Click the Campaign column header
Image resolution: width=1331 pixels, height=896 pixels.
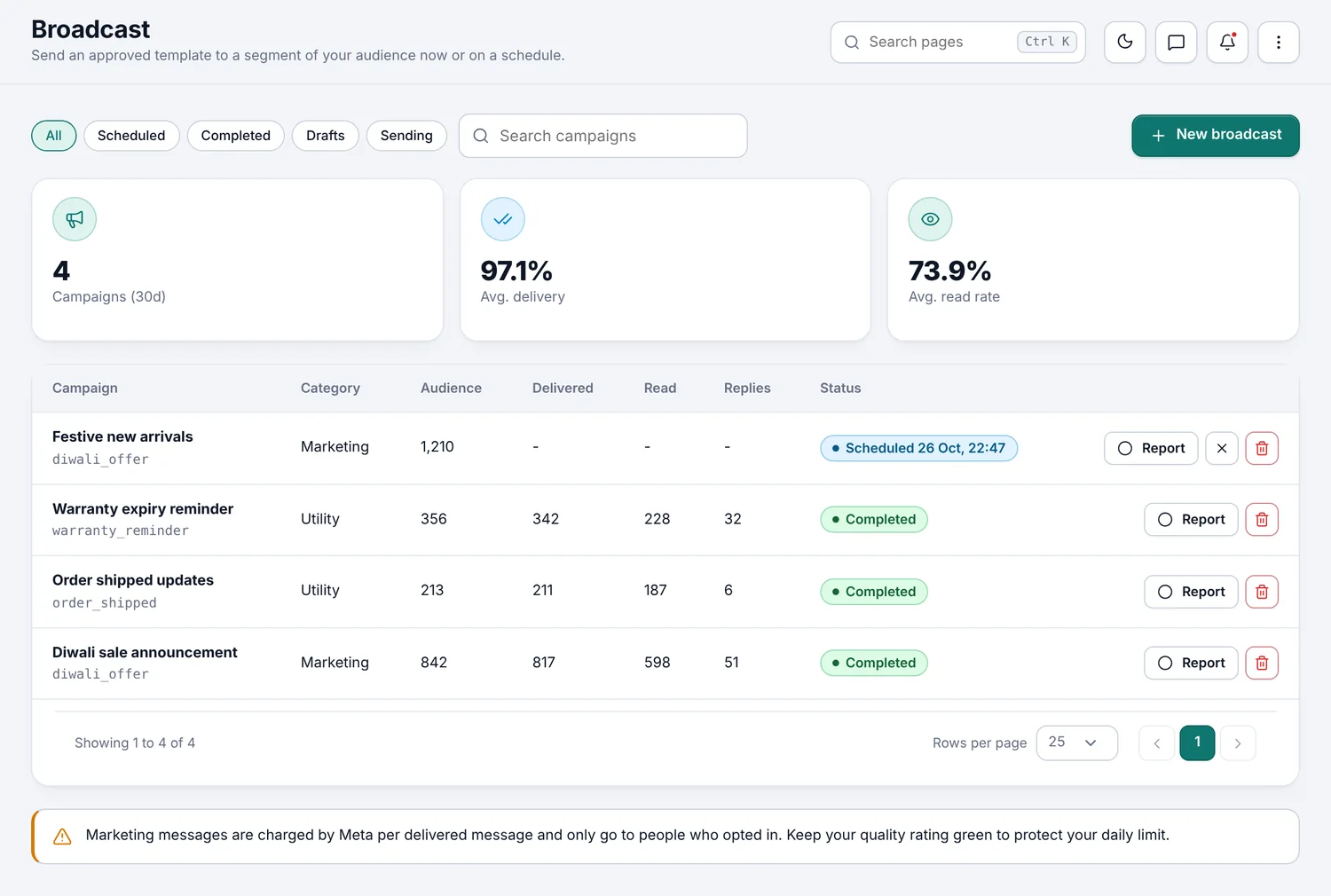[85, 388]
